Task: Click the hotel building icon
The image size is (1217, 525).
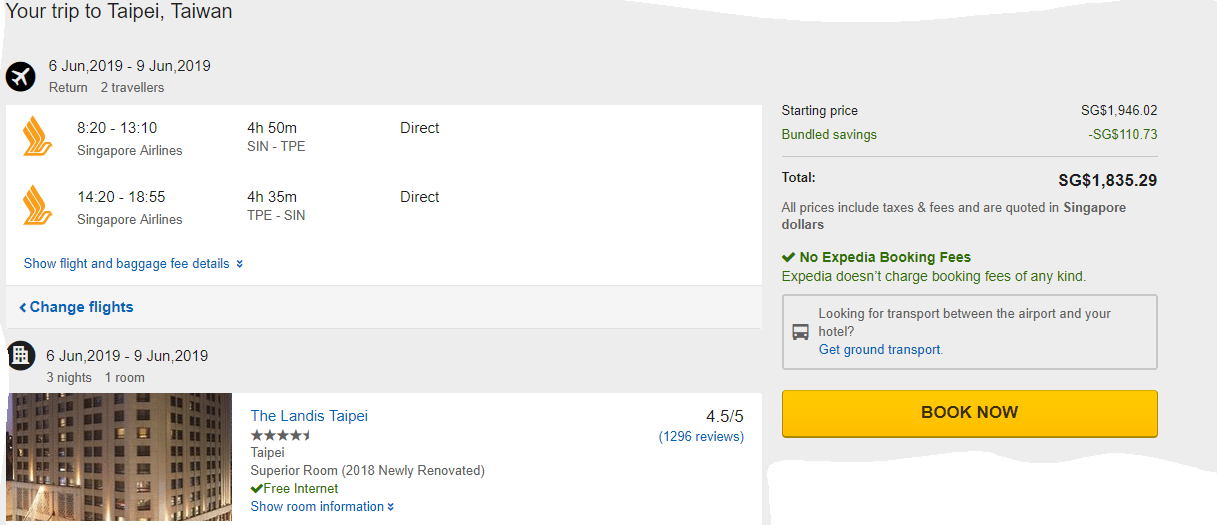Action: 21,355
